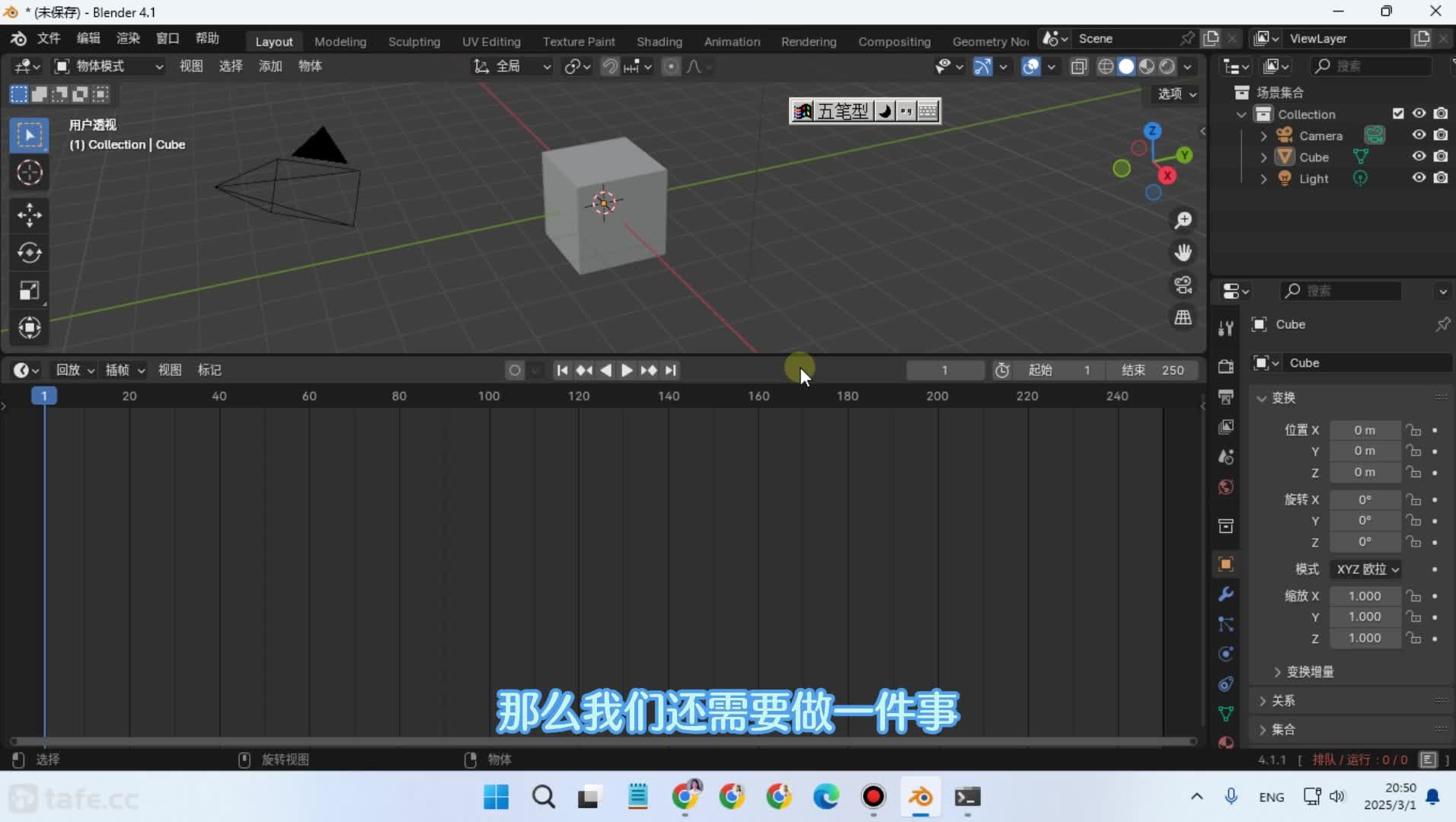Jump to the last frame
1456x822 pixels.
(x=671, y=370)
